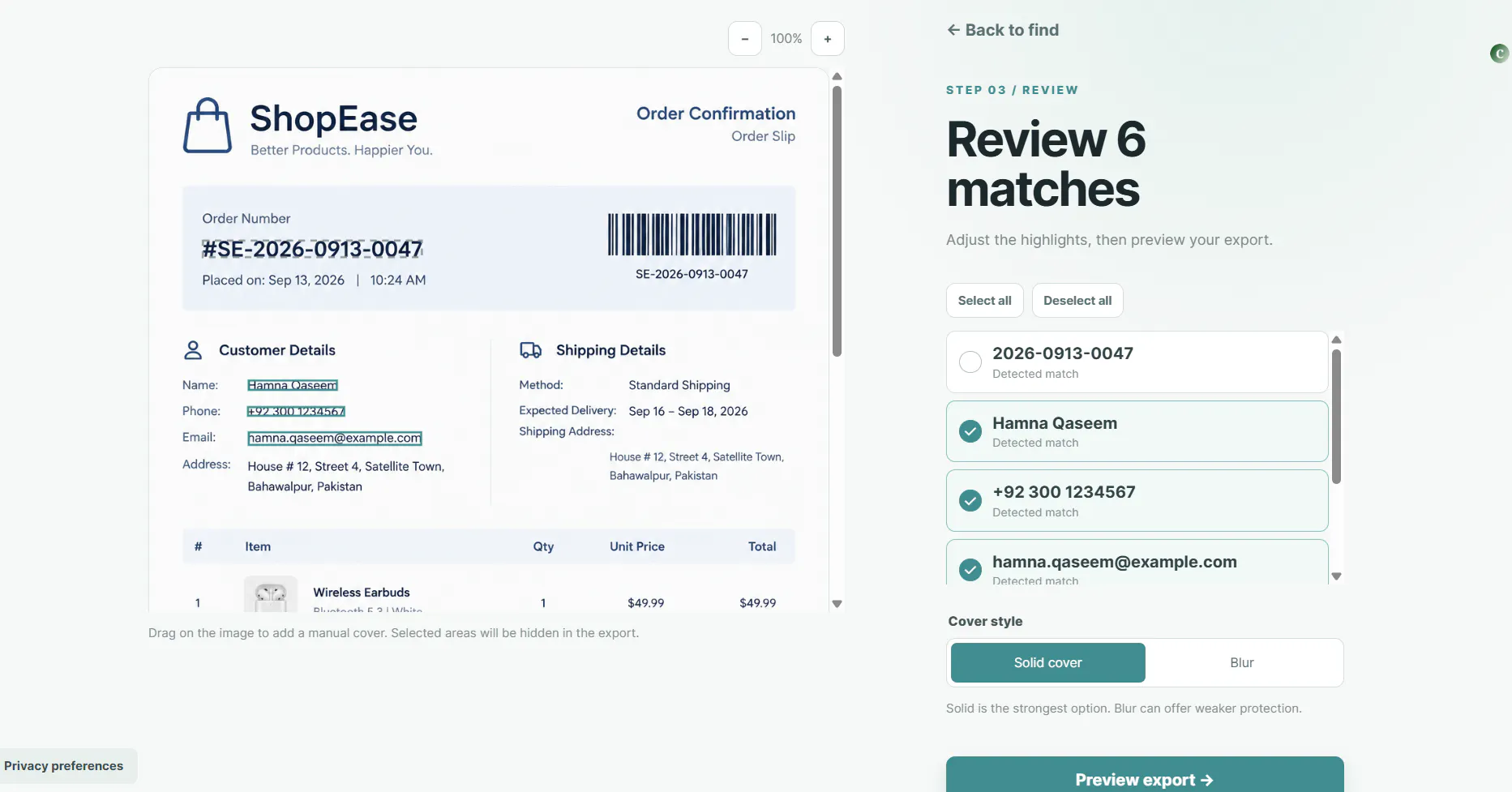Go back via Back to find link

click(x=1003, y=30)
